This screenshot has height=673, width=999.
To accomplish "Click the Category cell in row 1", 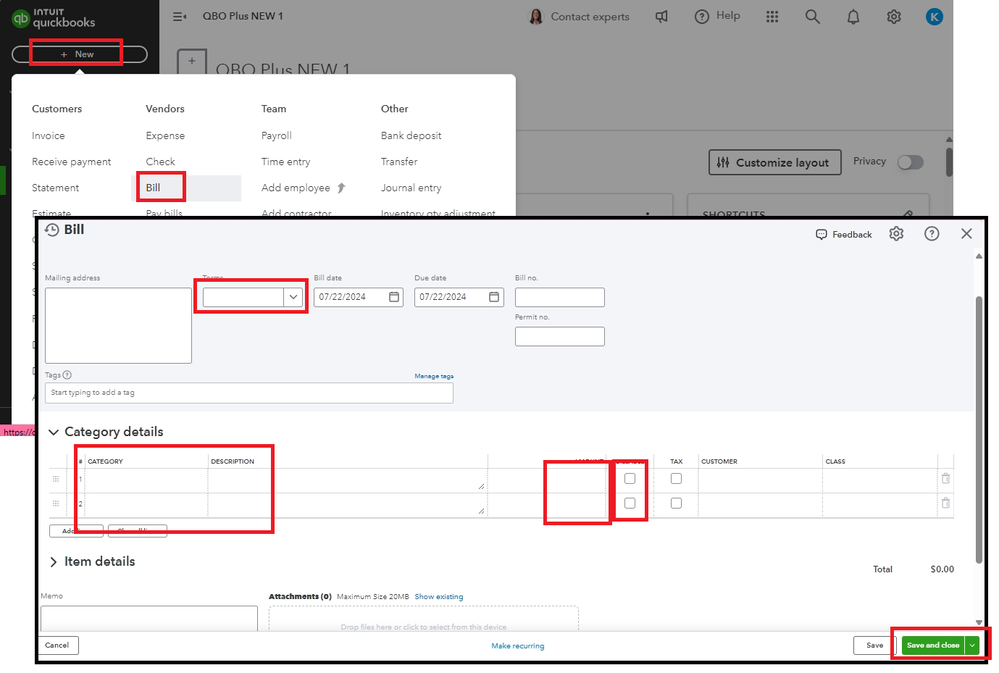I will 146,480.
